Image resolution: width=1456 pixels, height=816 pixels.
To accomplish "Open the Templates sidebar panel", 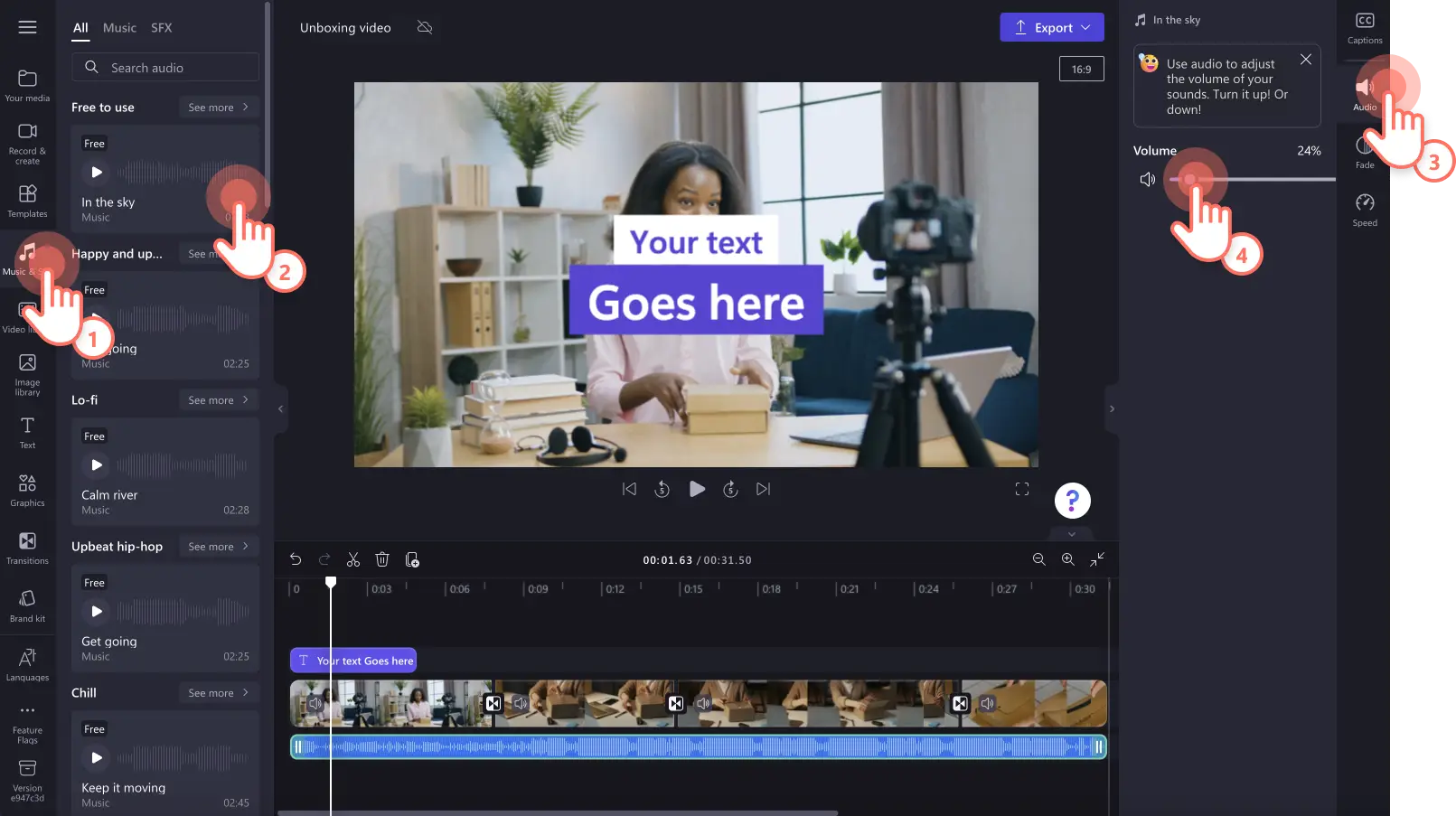I will 27,201.
